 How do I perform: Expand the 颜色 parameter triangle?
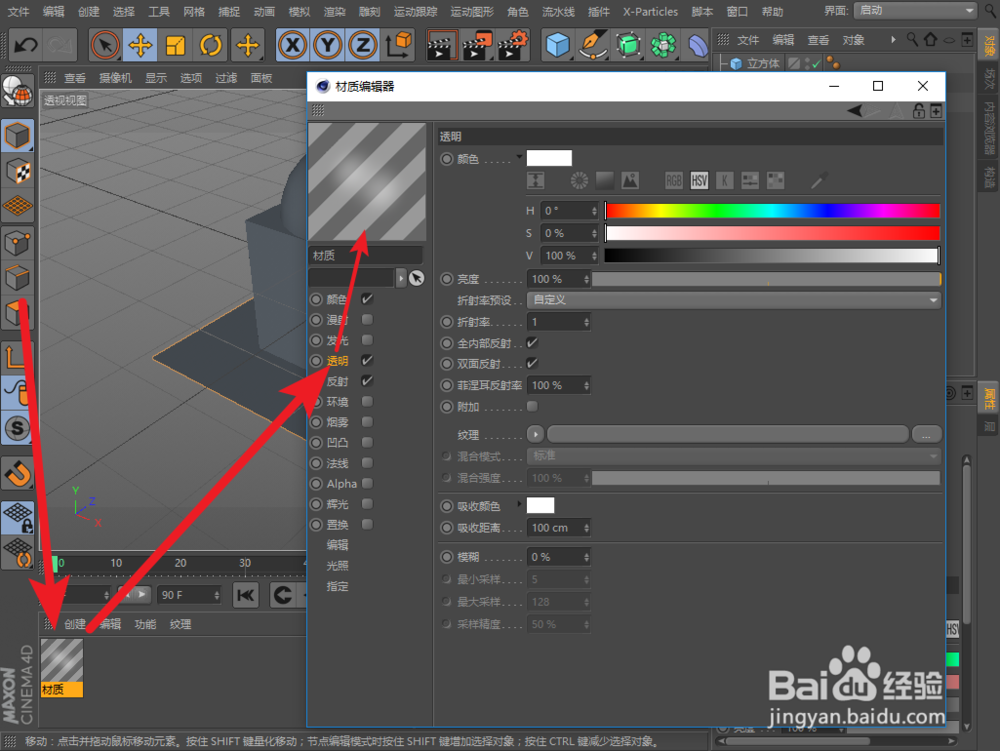(x=519, y=156)
